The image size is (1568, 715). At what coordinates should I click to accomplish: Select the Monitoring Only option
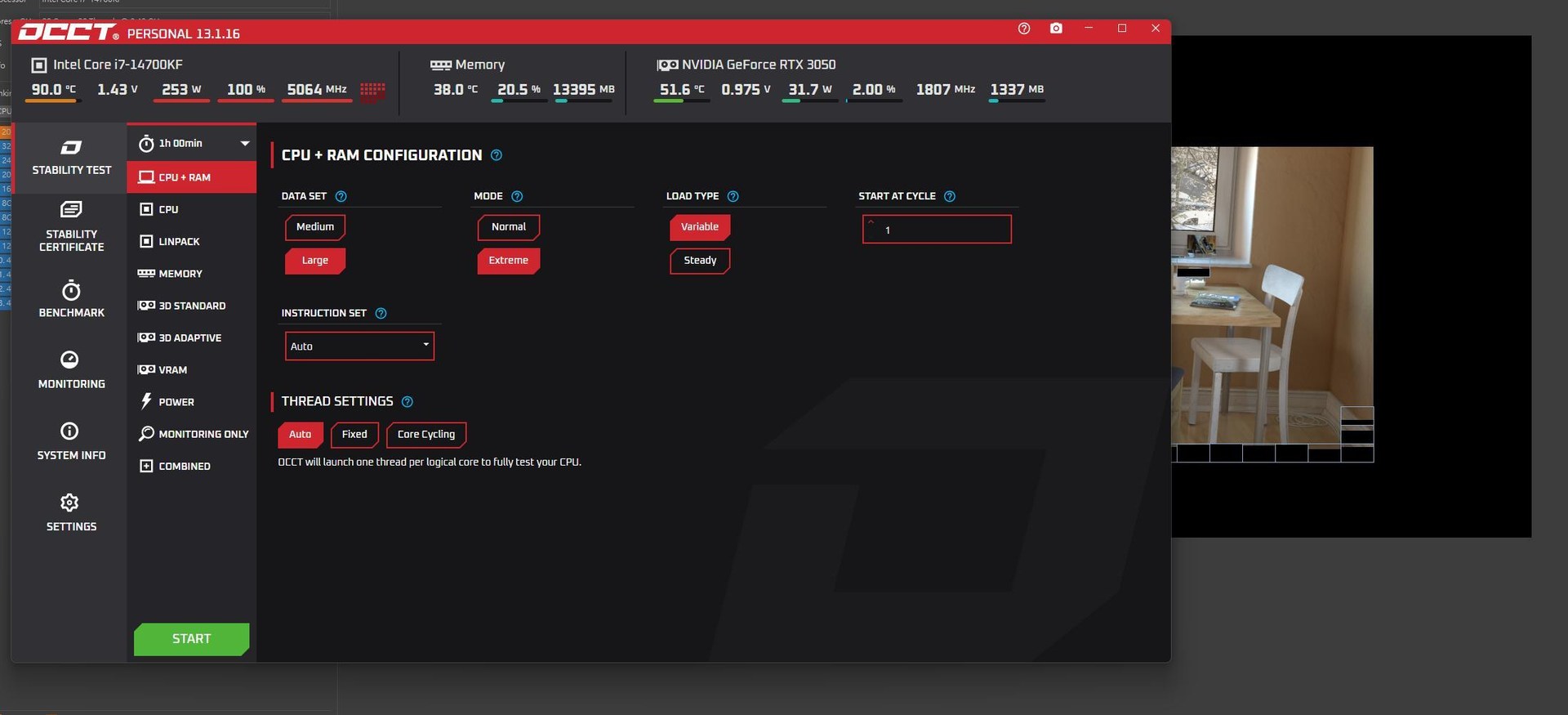click(x=192, y=434)
